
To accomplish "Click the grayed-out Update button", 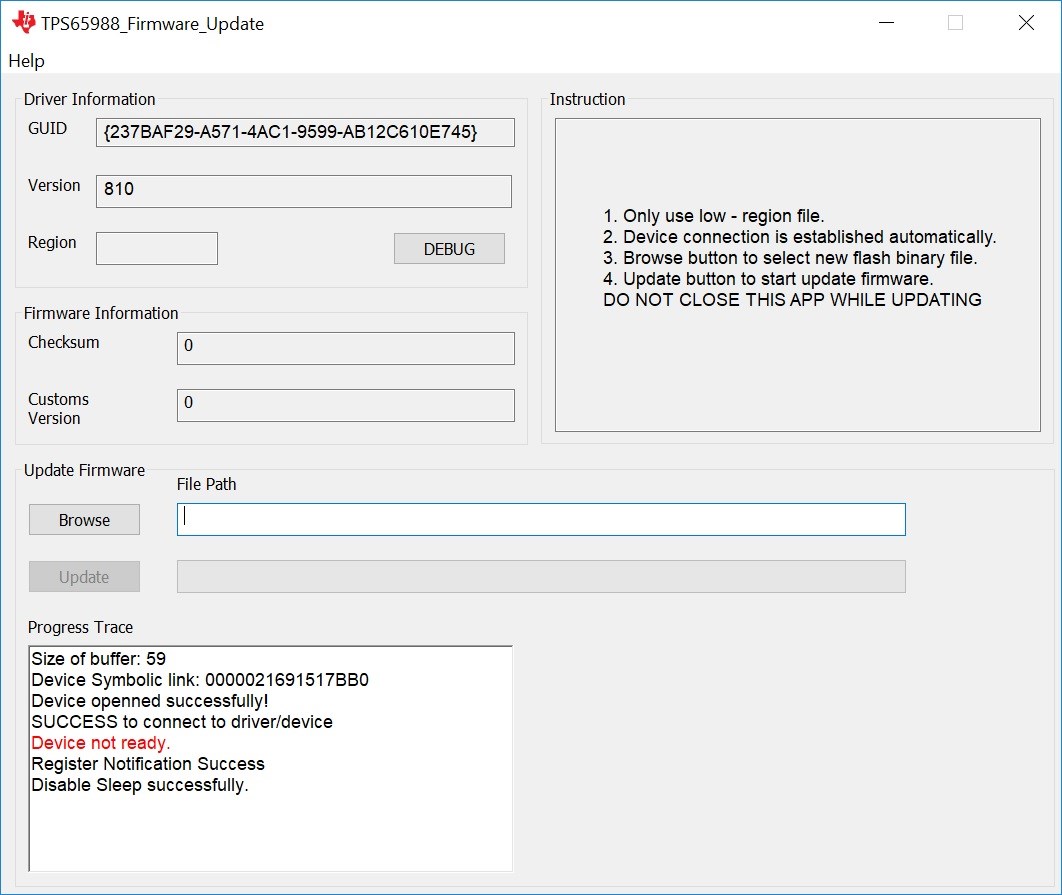I will coord(84,577).
